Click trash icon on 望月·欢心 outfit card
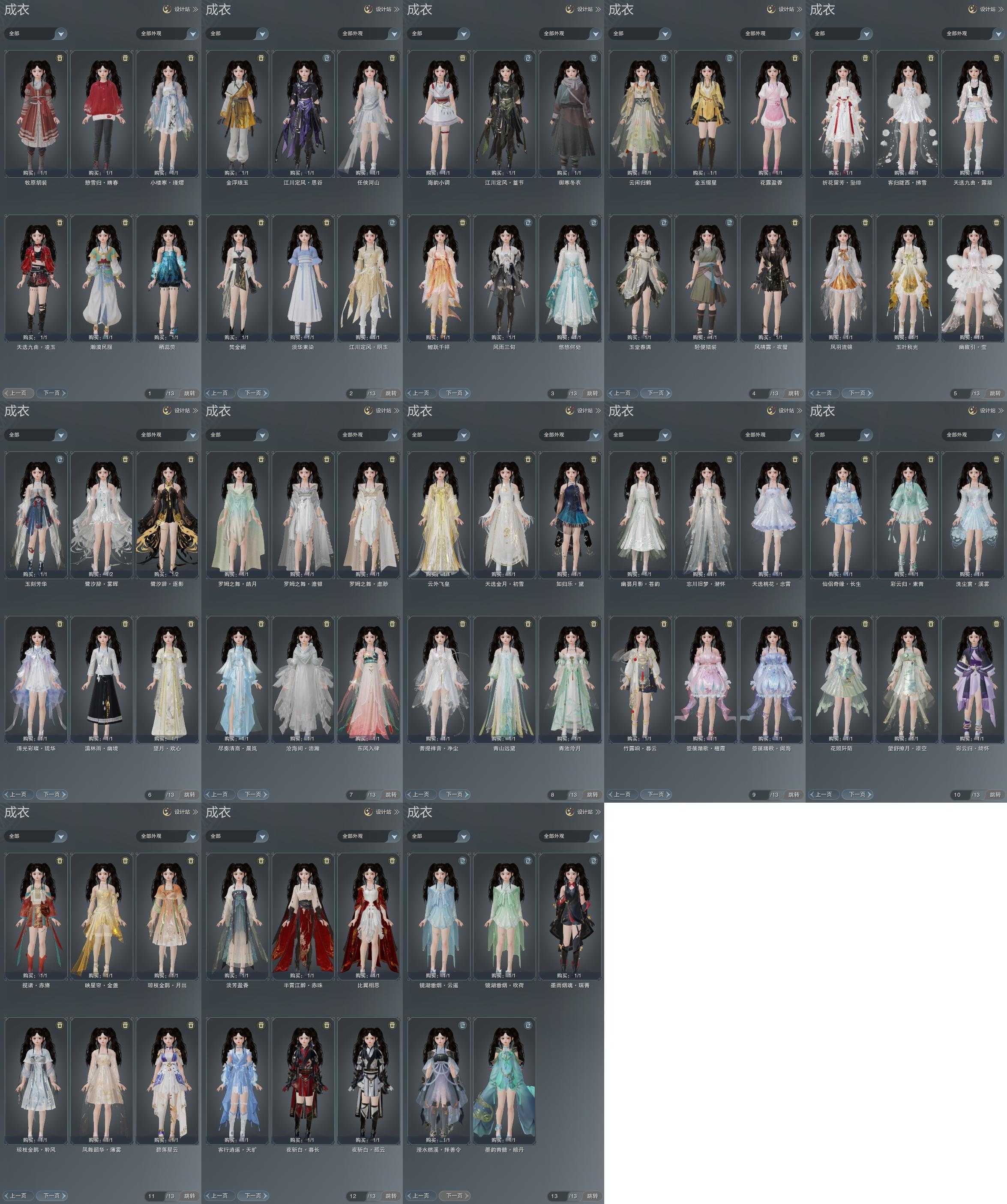 [191, 624]
